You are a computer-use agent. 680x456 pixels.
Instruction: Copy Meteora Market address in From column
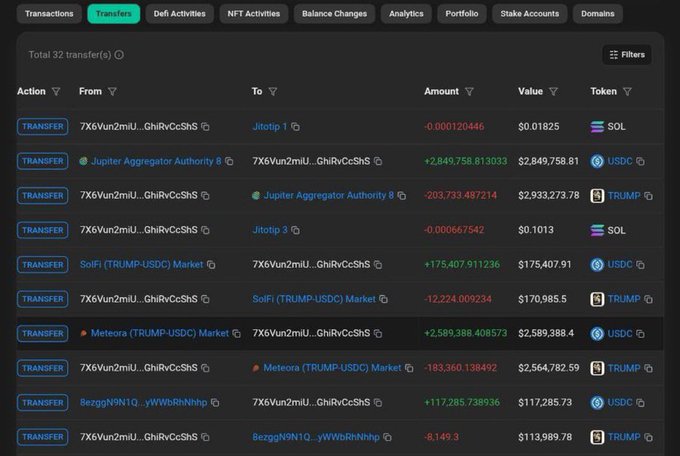(236, 333)
